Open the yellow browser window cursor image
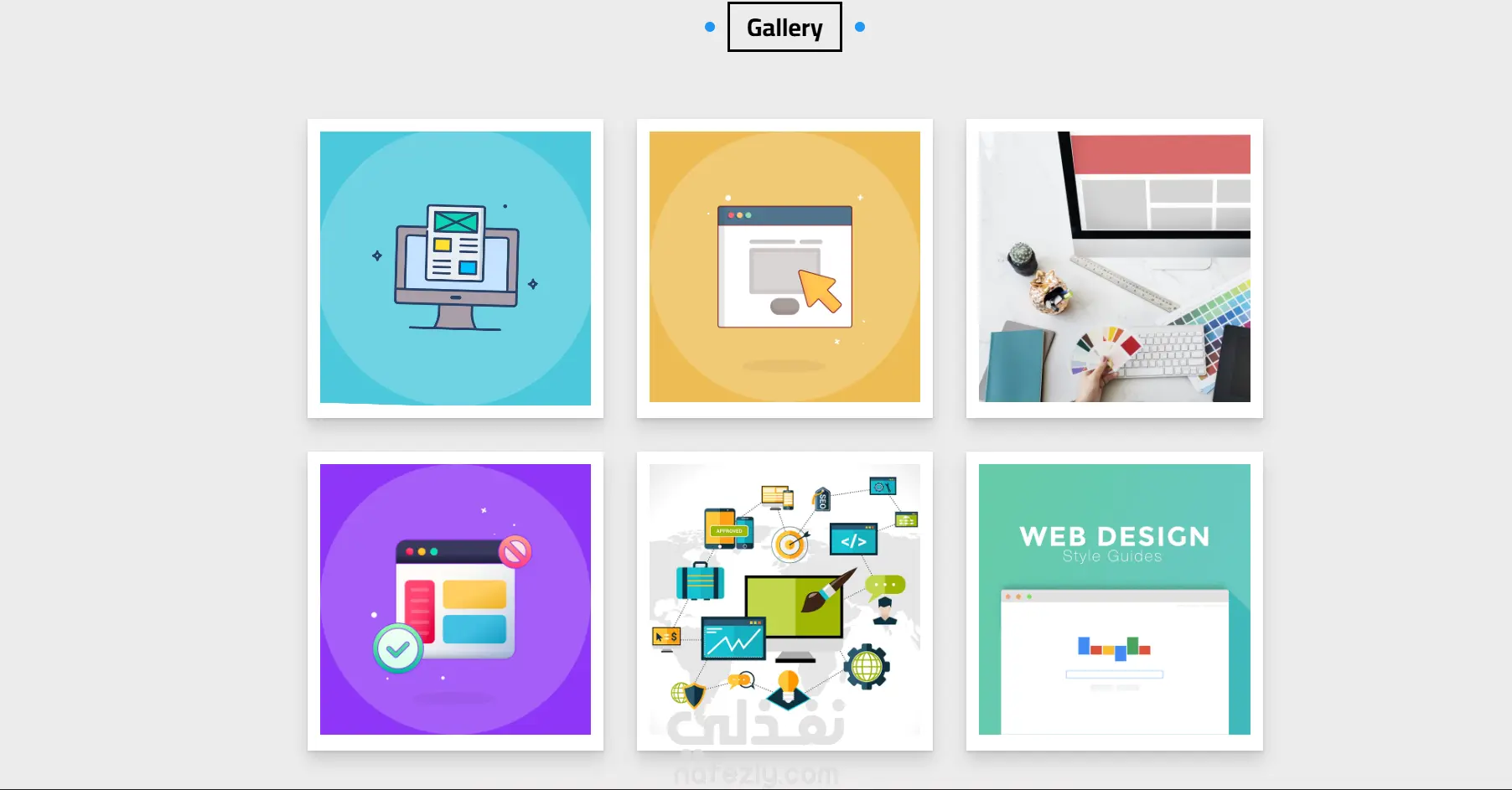The width and height of the screenshot is (1512, 790). point(784,266)
